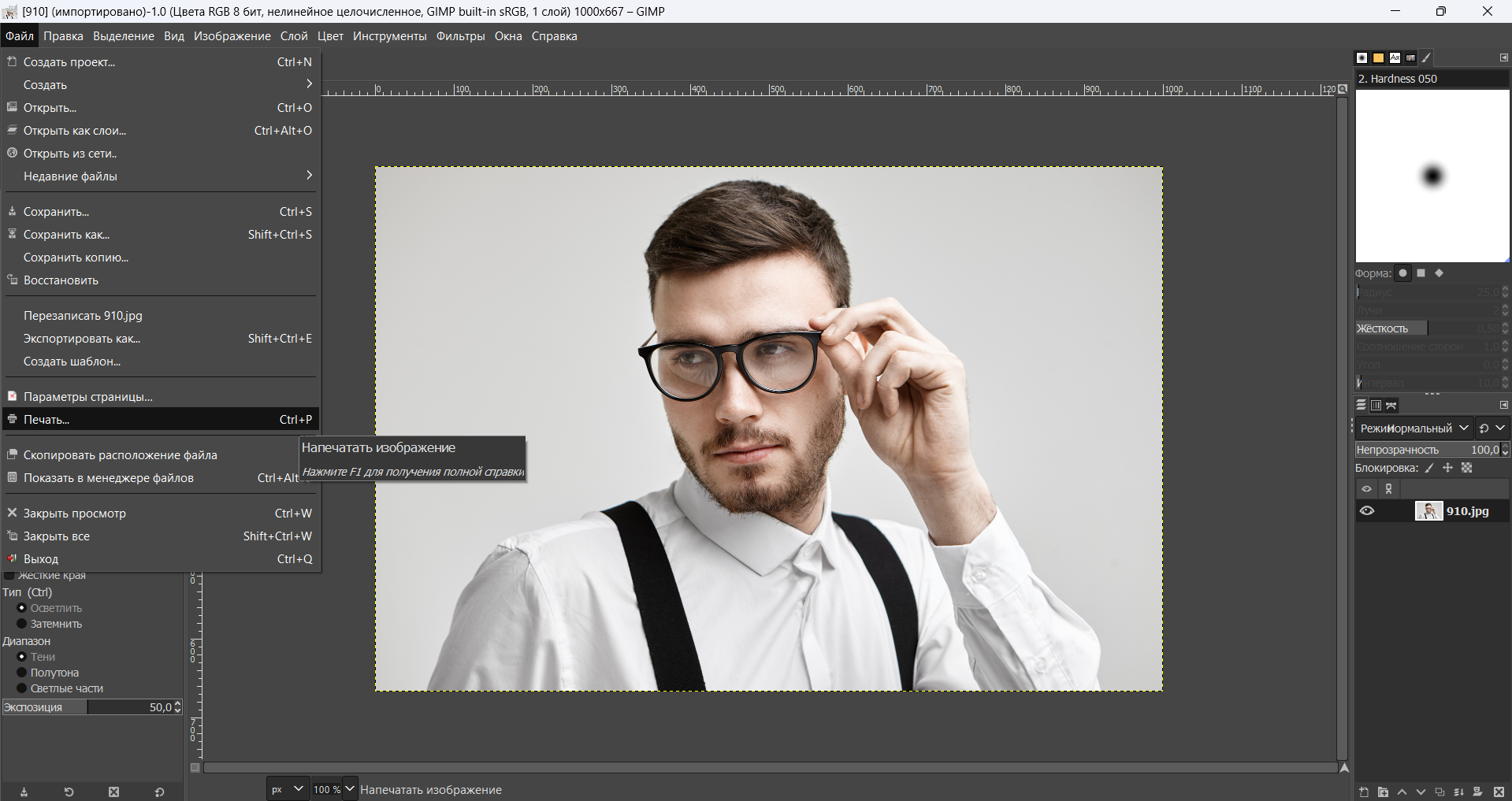Open the Фильтры menu
This screenshot has width=1512, height=801.
click(460, 36)
